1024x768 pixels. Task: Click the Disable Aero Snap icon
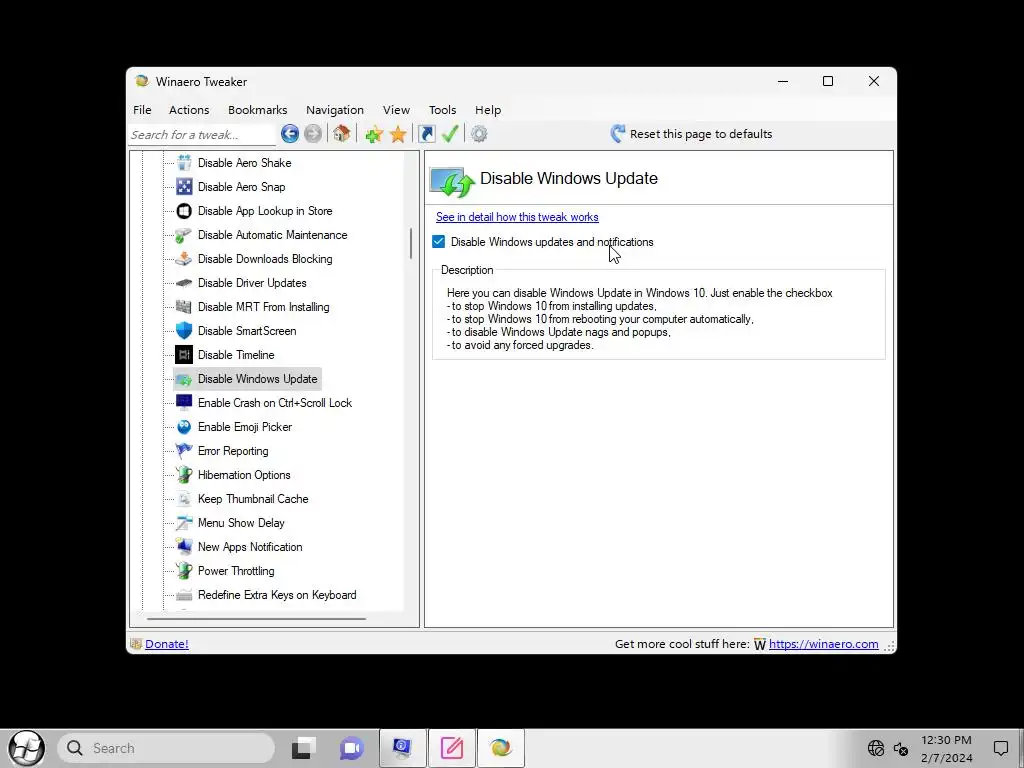point(184,187)
